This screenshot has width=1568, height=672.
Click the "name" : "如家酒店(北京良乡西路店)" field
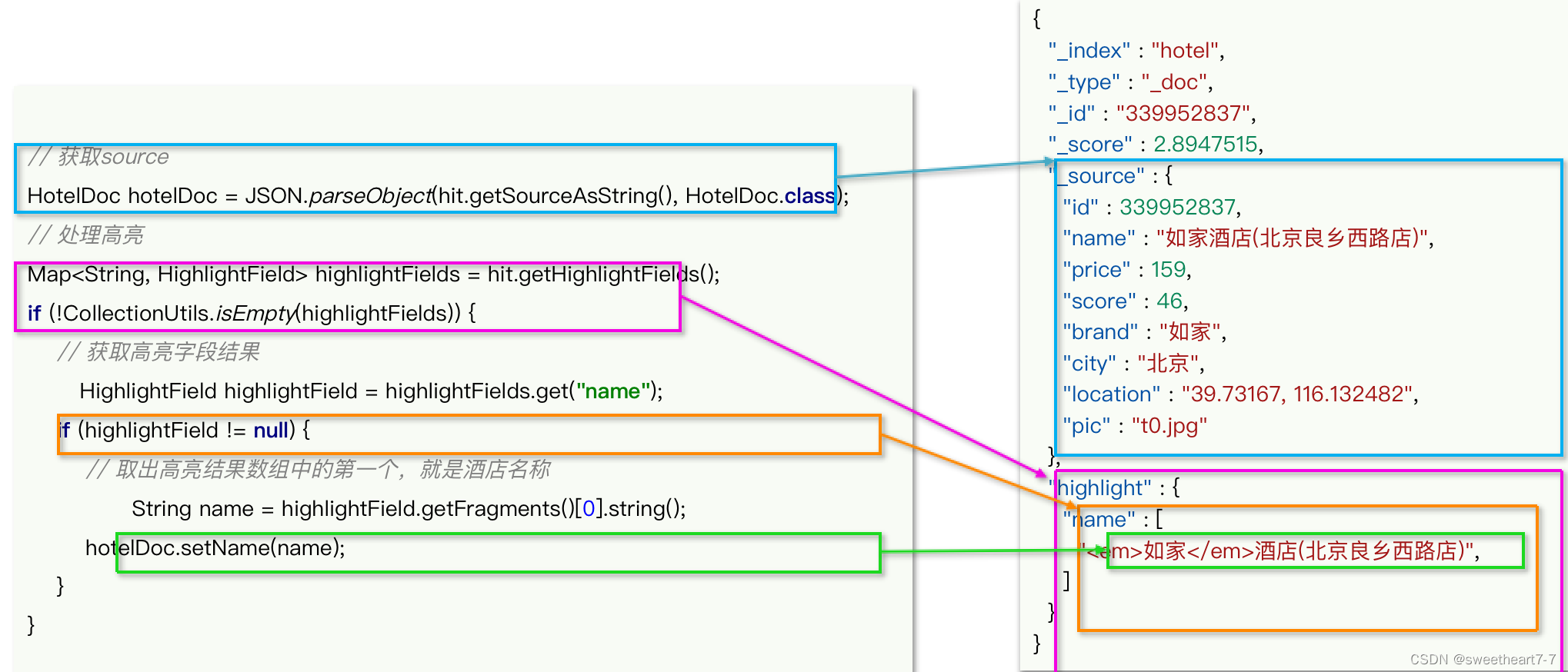[x=1248, y=238]
